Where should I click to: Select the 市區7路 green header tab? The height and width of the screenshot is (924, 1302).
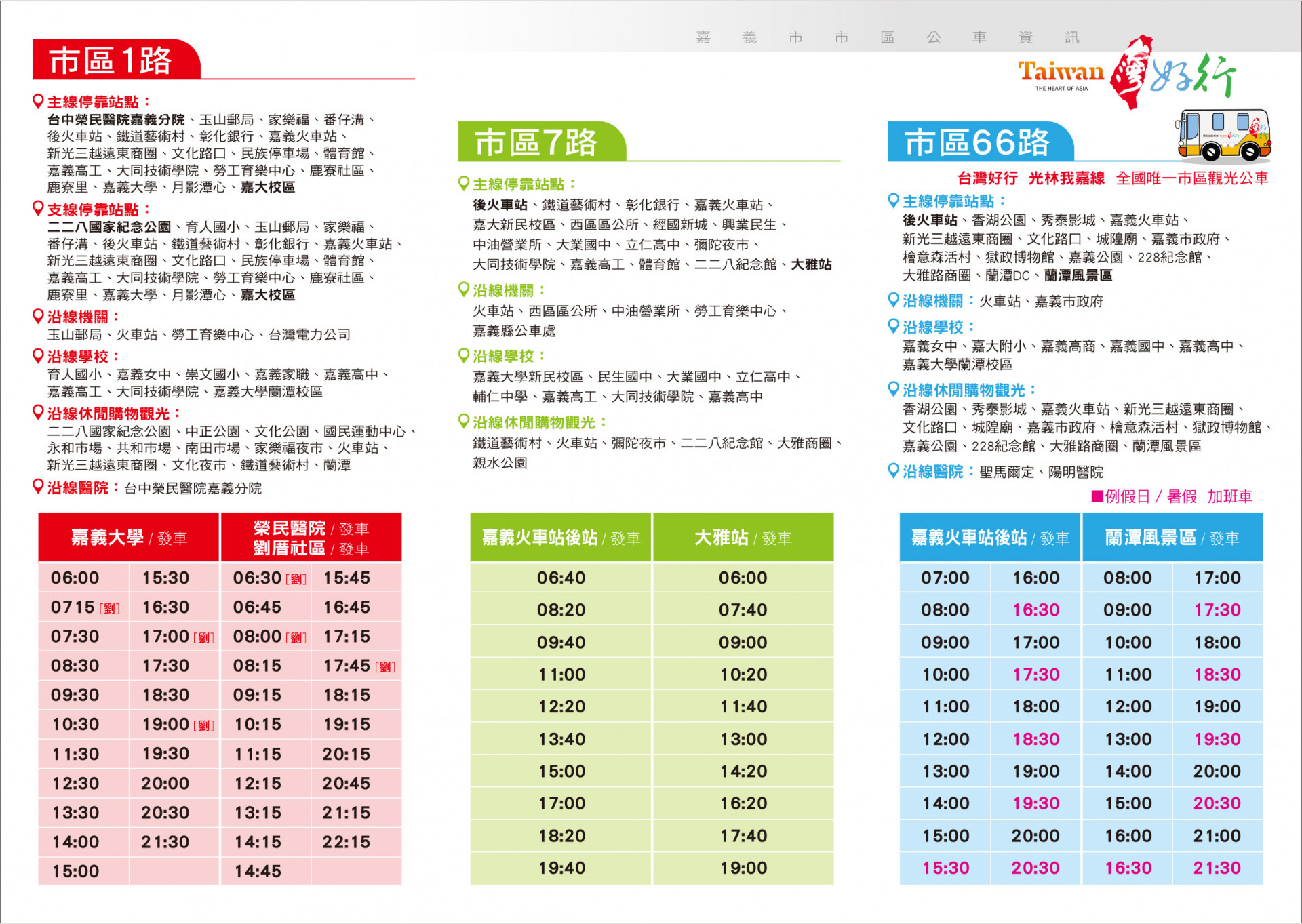(x=537, y=142)
